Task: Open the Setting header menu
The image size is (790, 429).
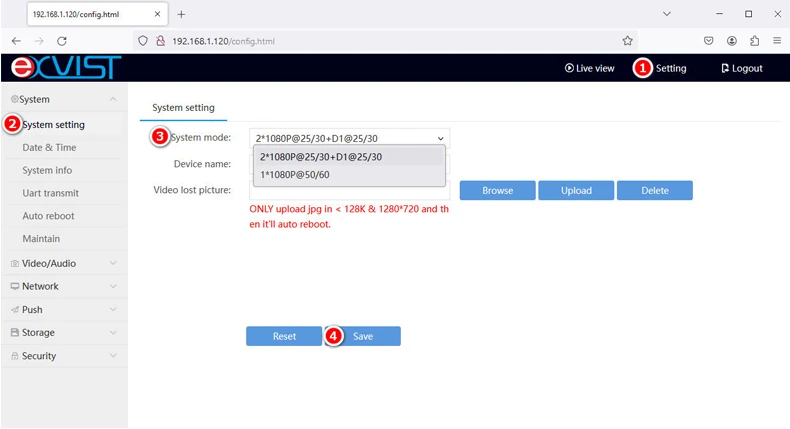Action: point(671,68)
